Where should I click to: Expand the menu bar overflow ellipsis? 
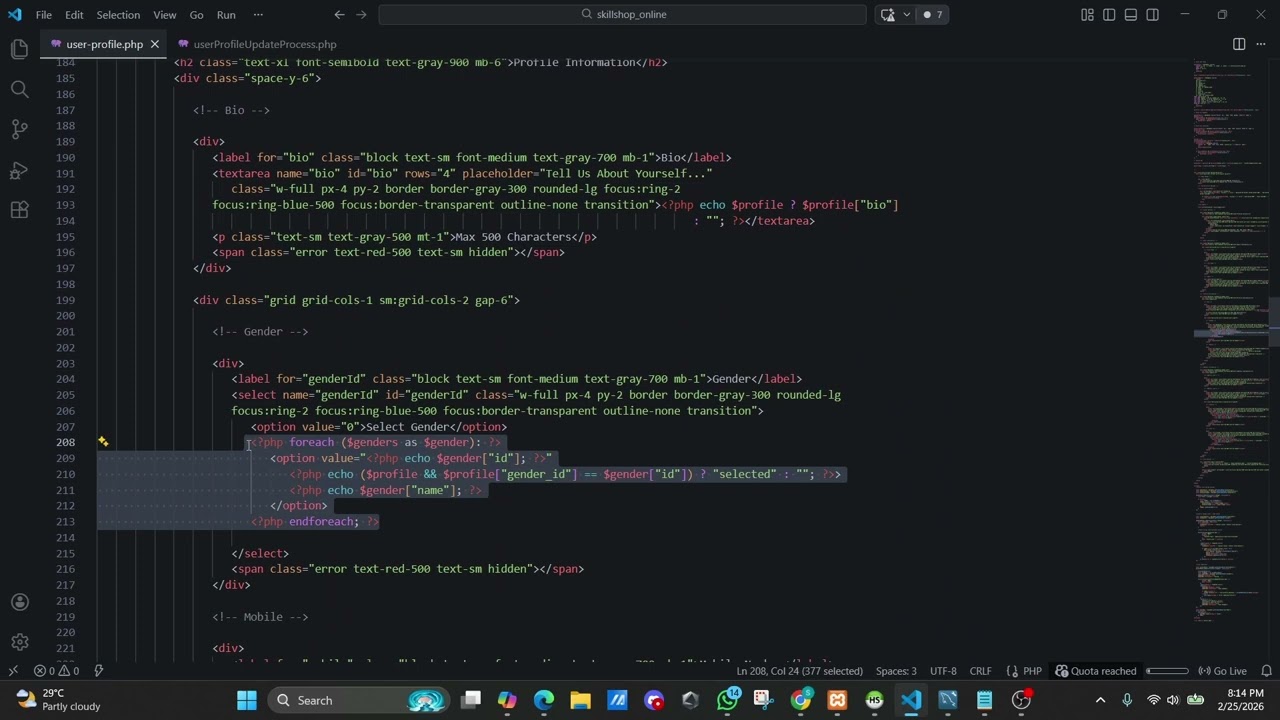coord(258,15)
